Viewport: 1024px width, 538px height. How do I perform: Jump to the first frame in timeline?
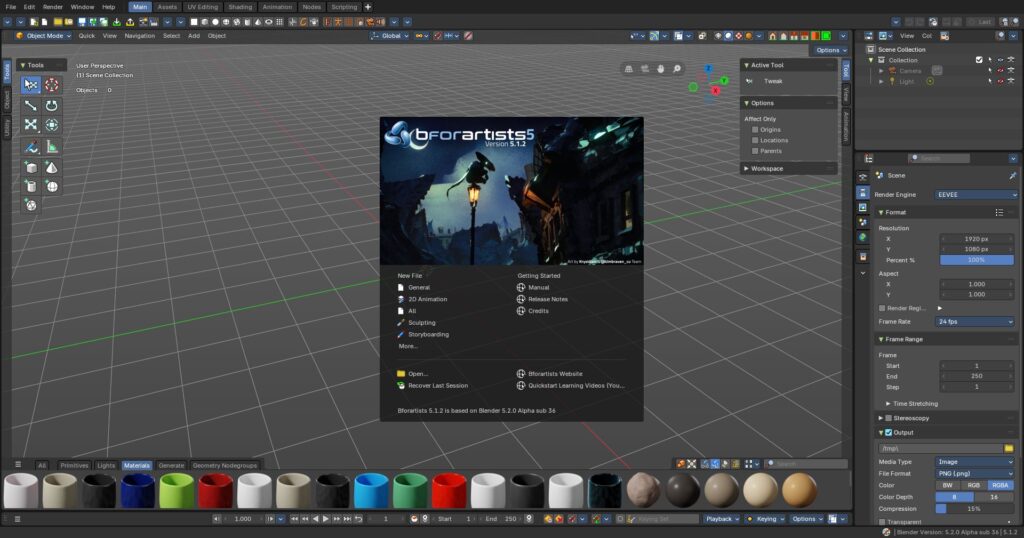pos(295,519)
